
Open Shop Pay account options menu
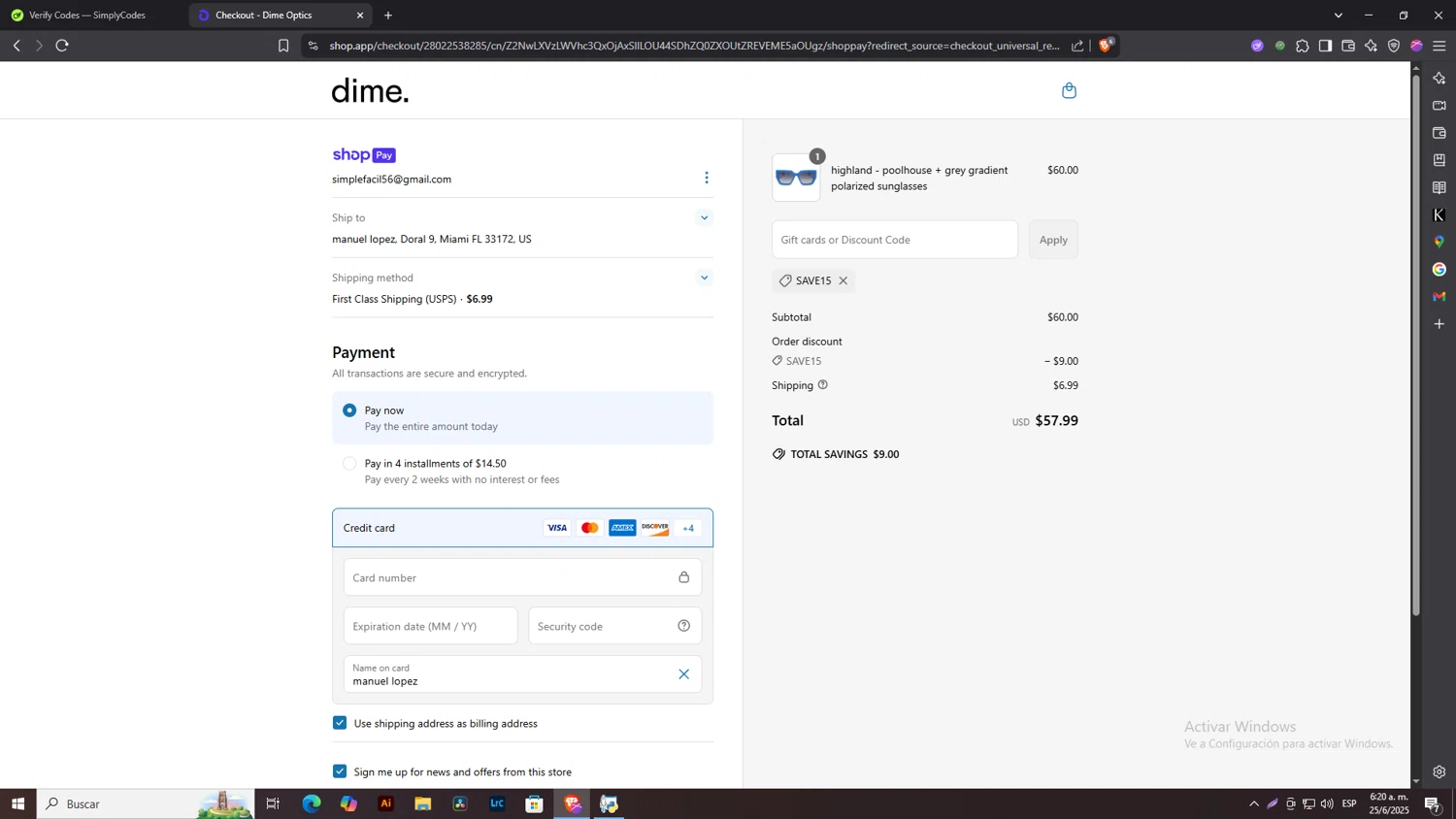707,178
